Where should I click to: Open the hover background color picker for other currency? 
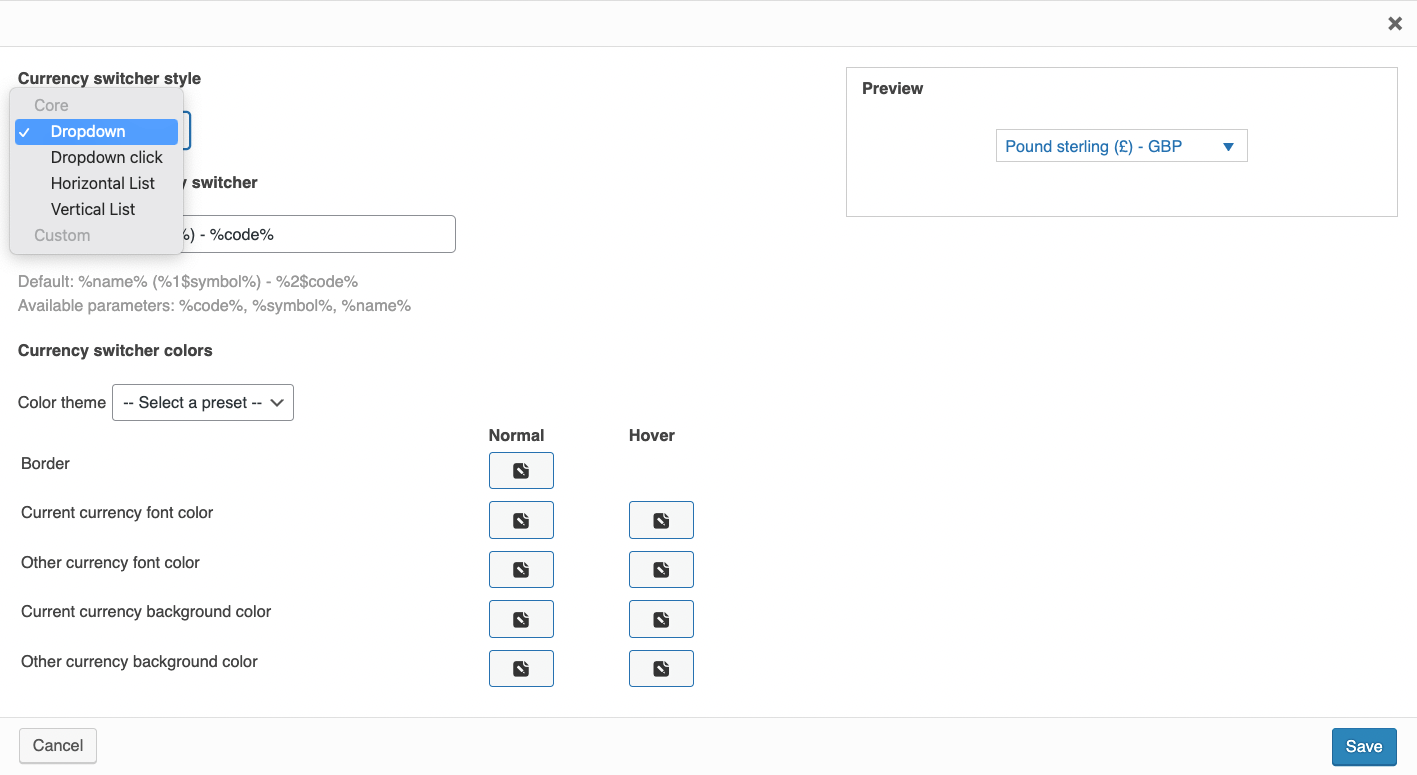pyautogui.click(x=661, y=668)
